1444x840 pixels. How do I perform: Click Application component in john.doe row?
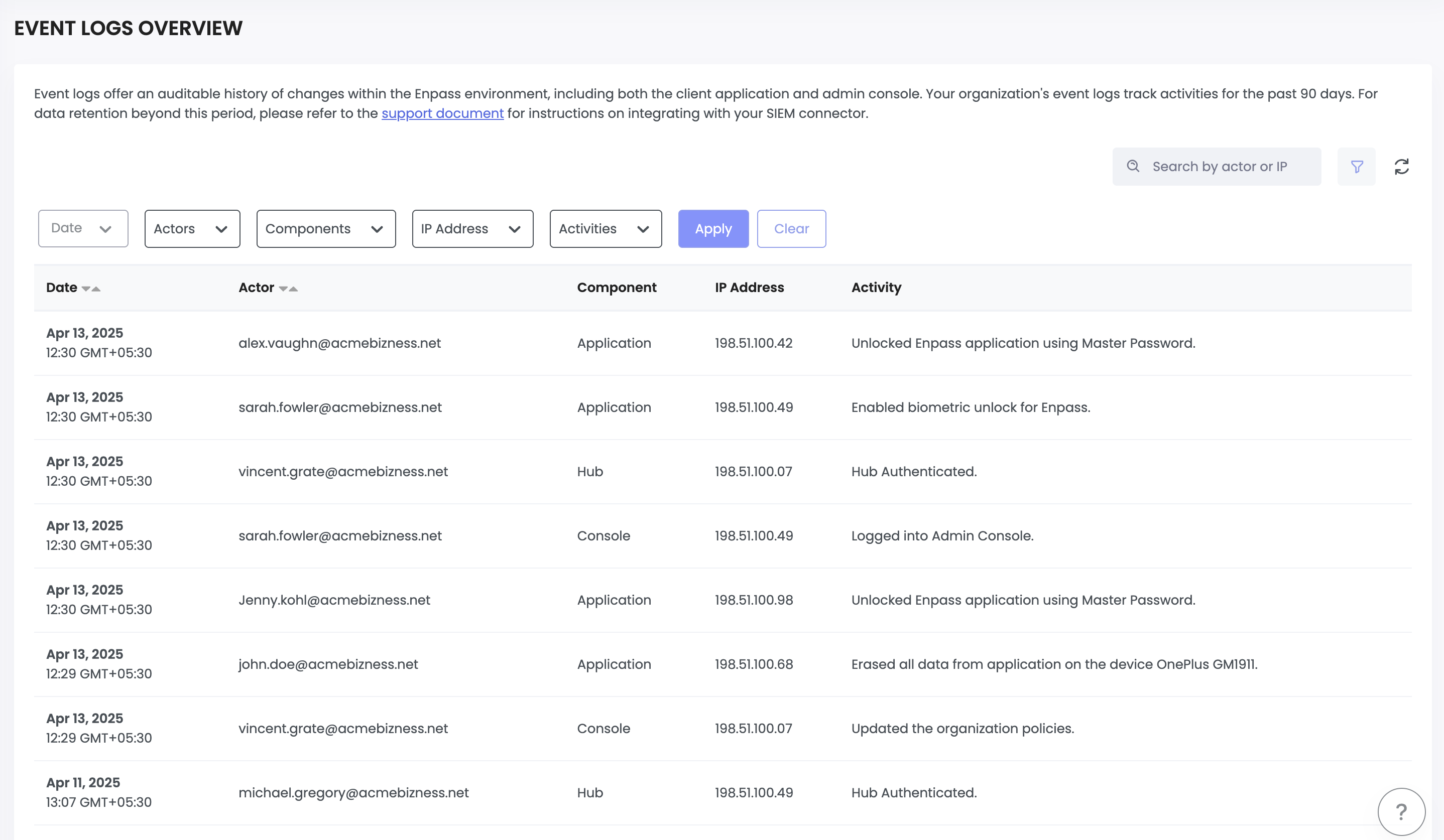(x=614, y=664)
